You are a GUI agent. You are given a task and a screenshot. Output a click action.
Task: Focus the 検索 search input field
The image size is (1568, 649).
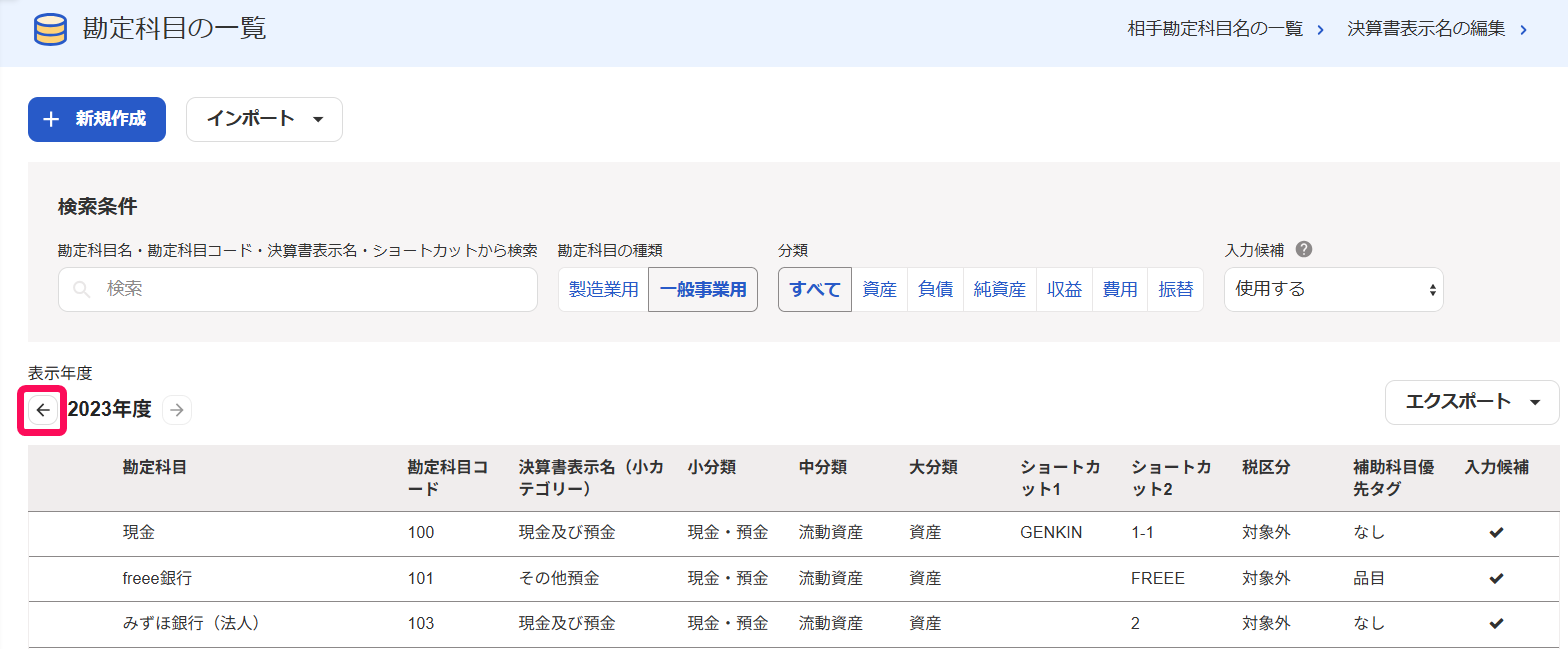click(298, 289)
